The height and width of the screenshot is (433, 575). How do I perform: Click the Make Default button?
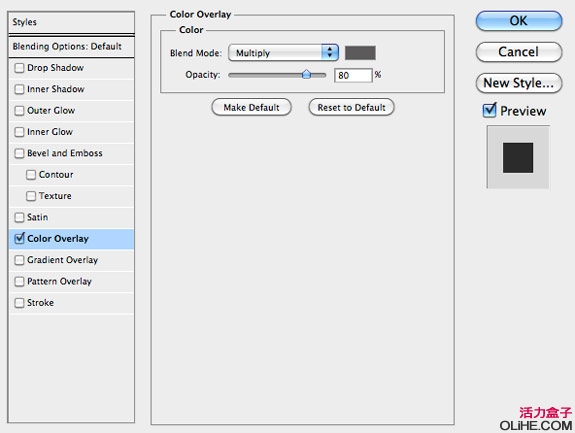coord(252,107)
